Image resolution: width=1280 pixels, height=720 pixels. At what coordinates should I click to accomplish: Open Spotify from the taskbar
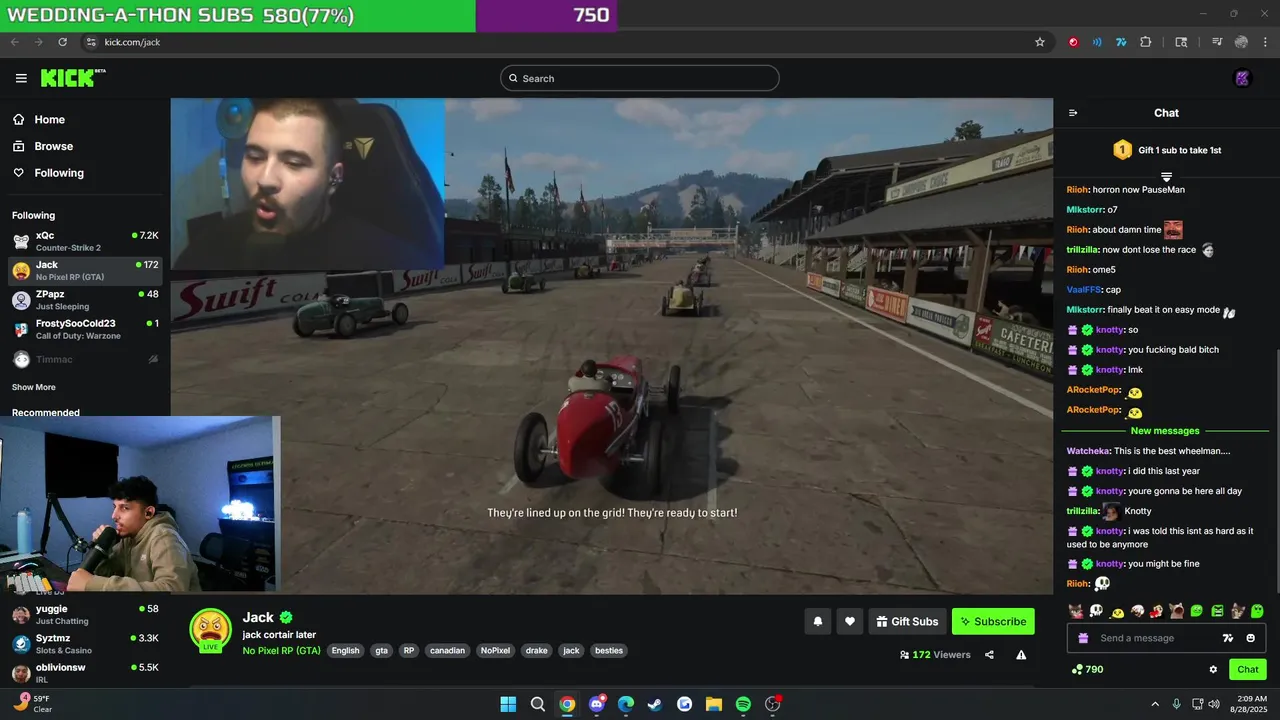click(743, 704)
